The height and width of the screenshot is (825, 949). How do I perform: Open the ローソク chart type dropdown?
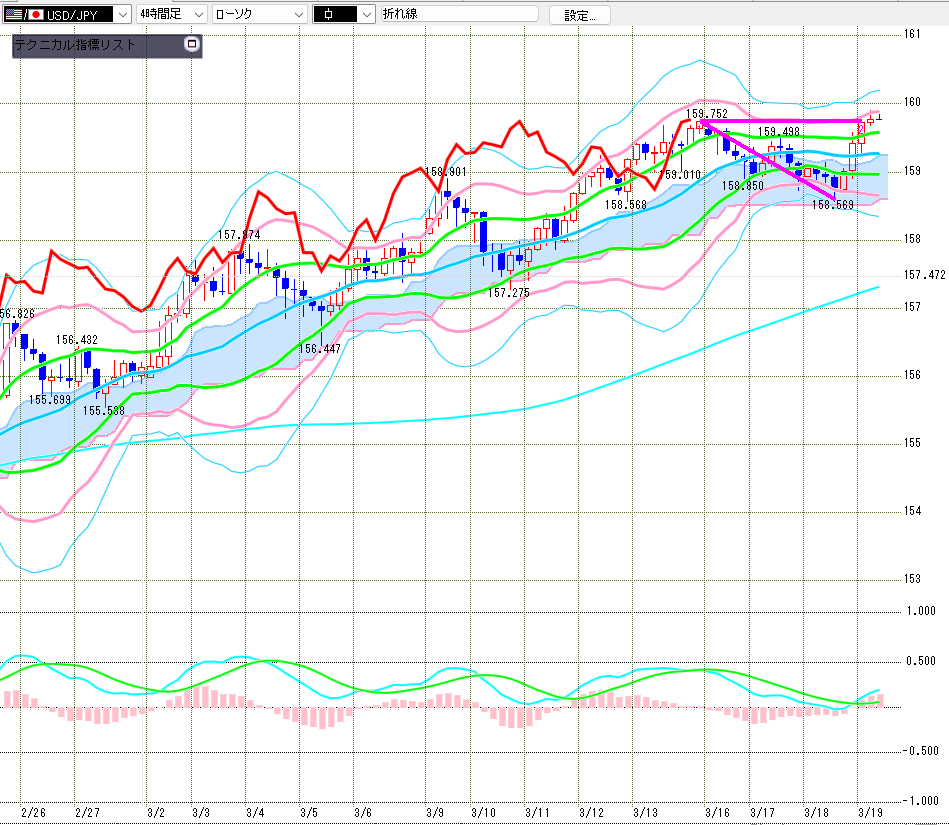click(296, 14)
